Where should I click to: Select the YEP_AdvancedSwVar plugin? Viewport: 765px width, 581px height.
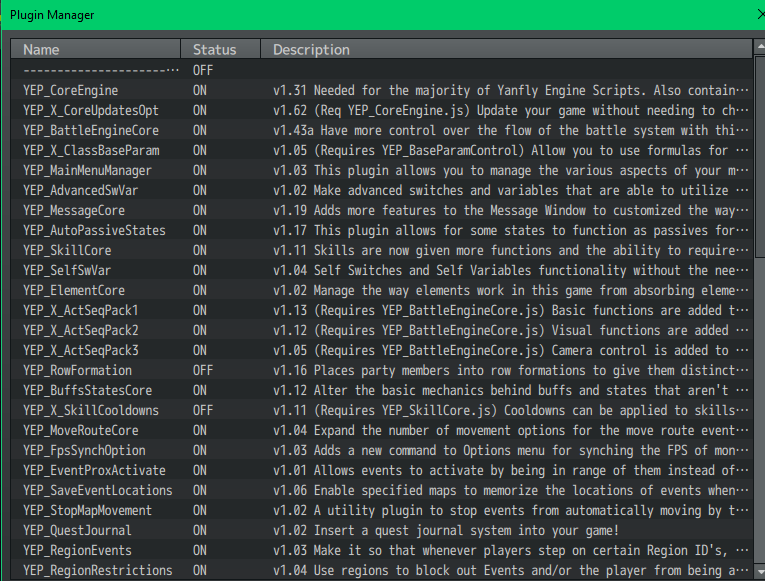click(382, 190)
